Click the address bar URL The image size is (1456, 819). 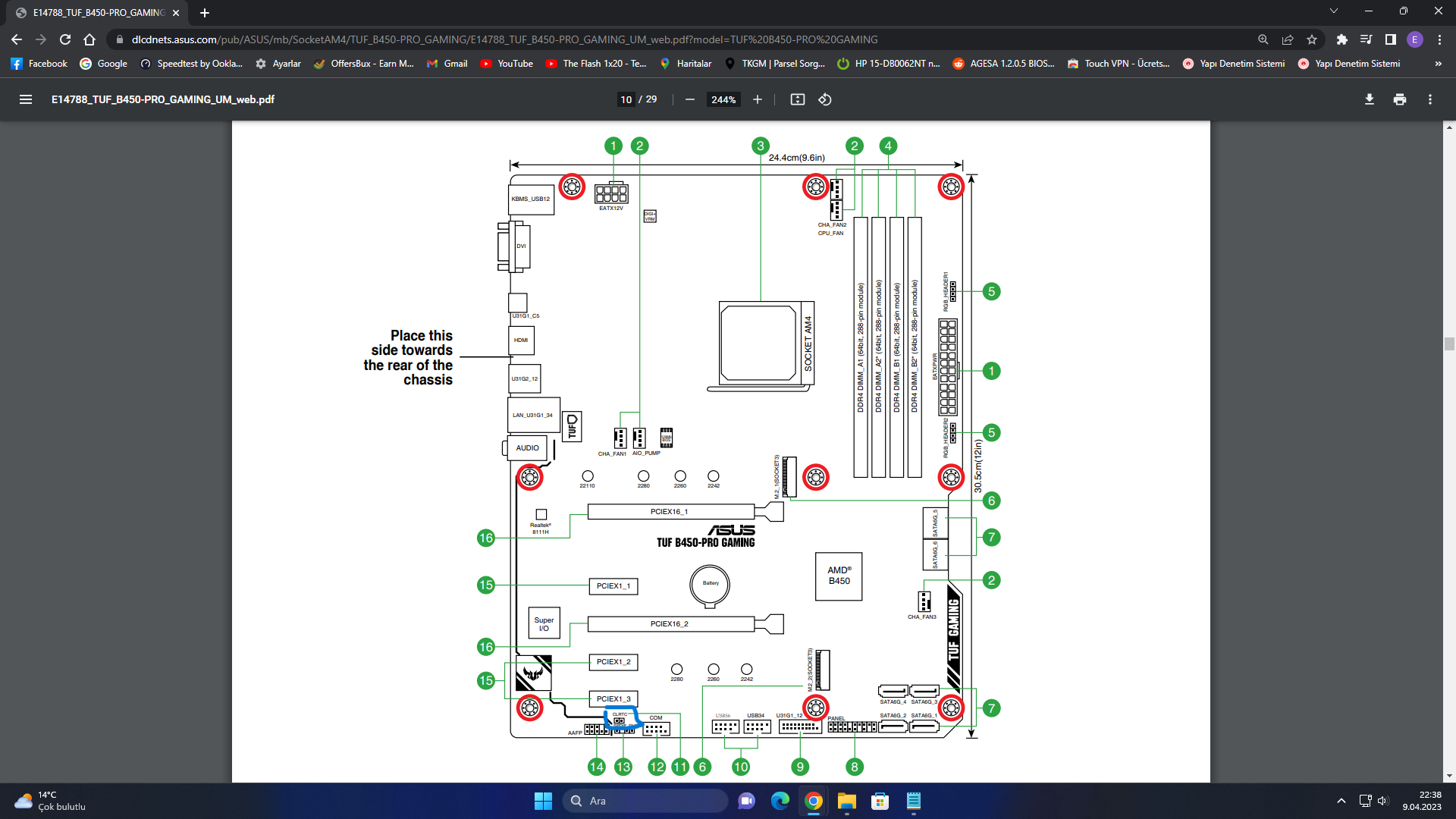point(504,39)
